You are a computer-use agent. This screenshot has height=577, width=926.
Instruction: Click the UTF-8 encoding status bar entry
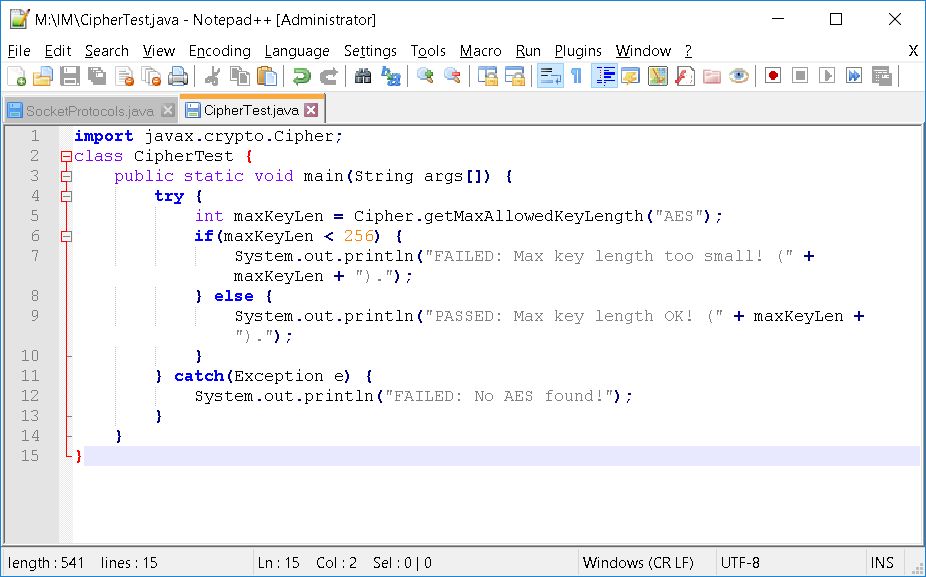pyautogui.click(x=740, y=563)
